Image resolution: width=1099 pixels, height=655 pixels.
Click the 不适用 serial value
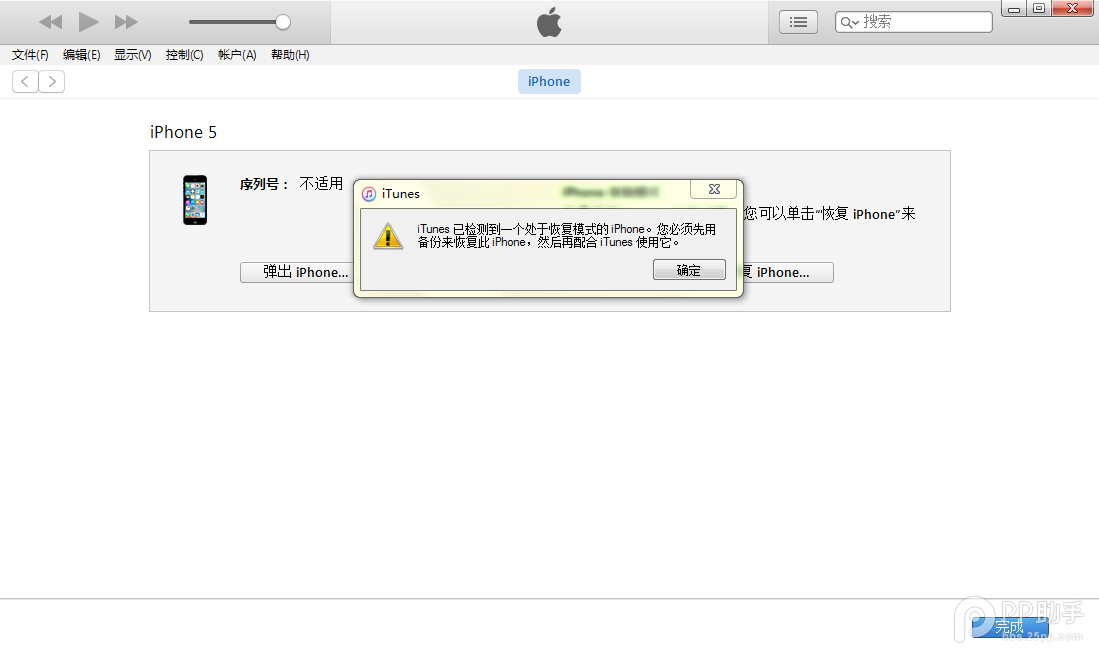(x=321, y=184)
